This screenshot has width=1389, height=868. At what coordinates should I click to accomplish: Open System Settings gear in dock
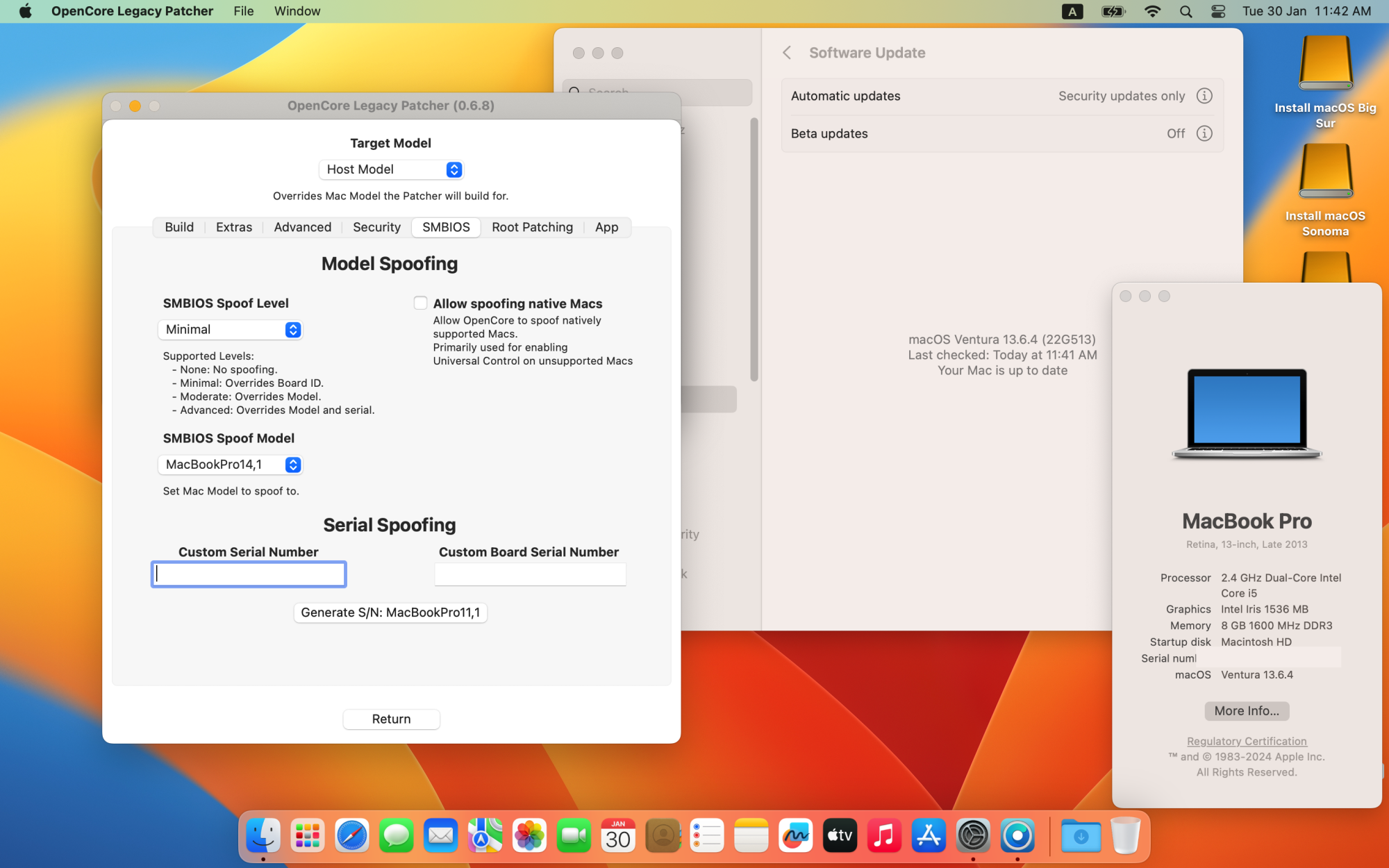pos(972,836)
